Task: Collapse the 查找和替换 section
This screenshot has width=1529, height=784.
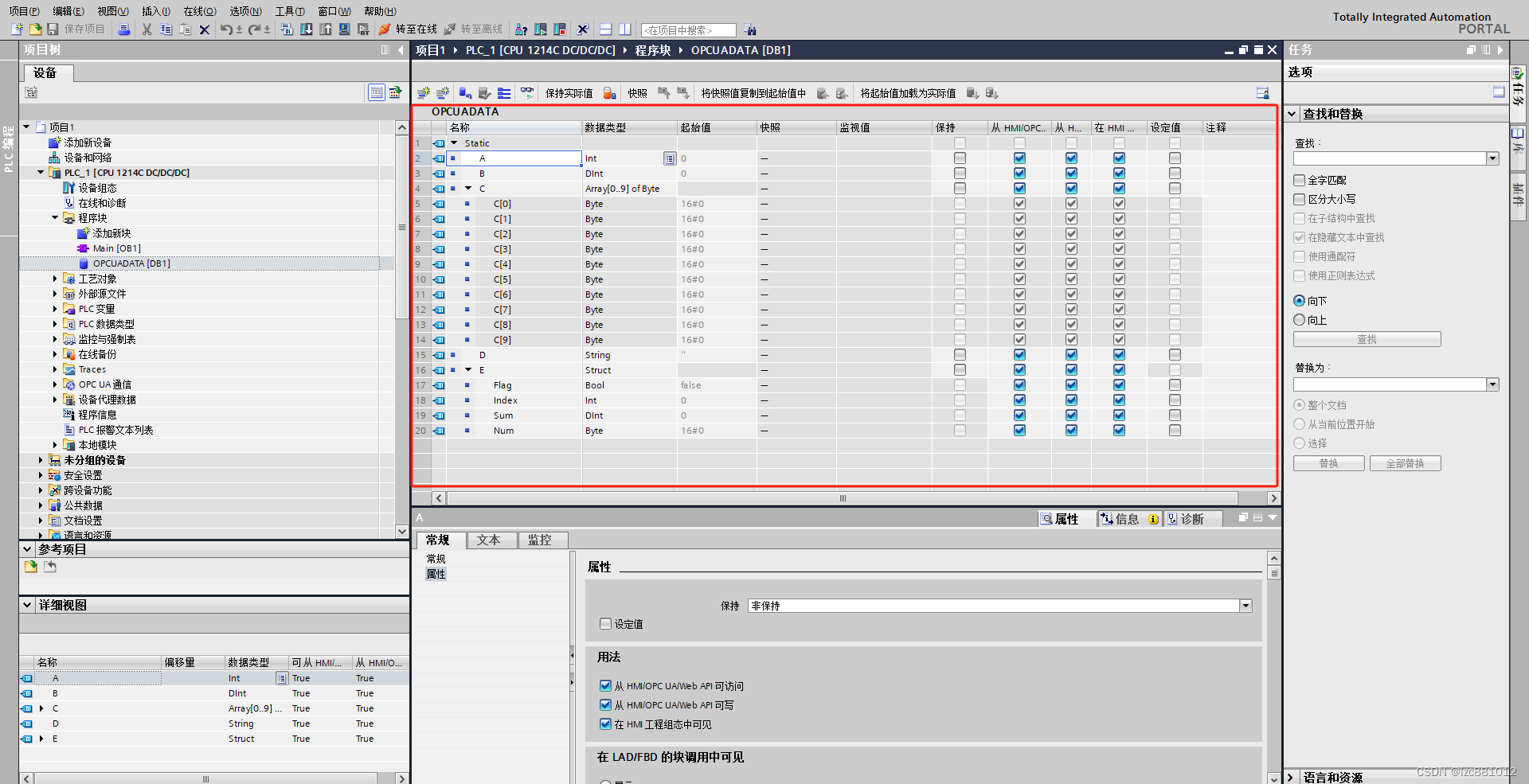Action: pyautogui.click(x=1292, y=114)
